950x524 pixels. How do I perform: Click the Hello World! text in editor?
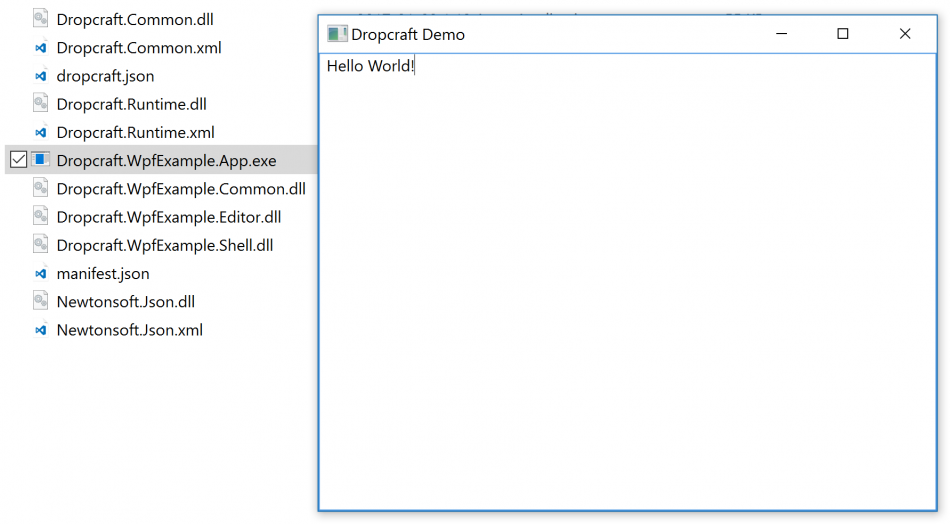pos(370,65)
